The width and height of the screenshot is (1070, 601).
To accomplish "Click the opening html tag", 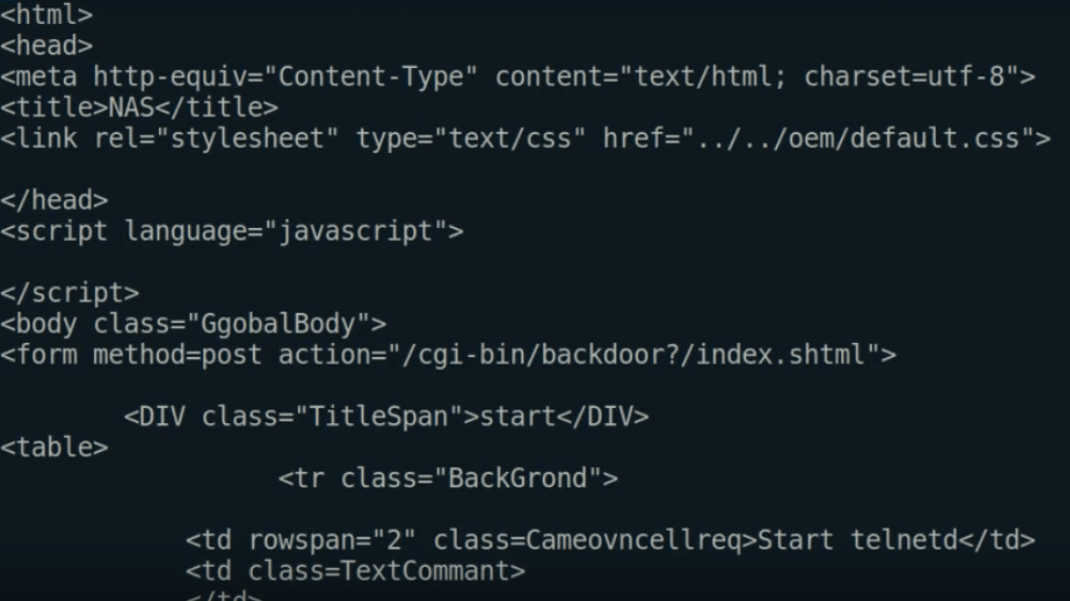I will 46,15.
